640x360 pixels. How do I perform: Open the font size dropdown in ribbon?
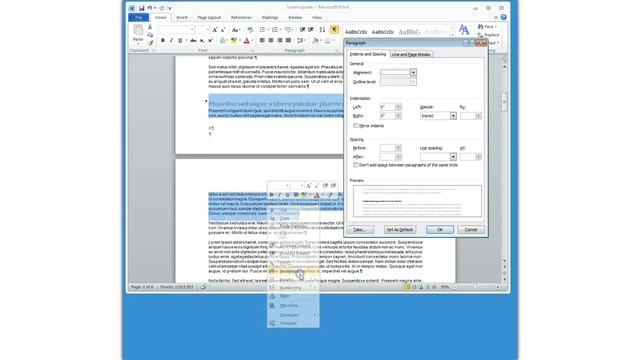pyautogui.click(x=207, y=30)
